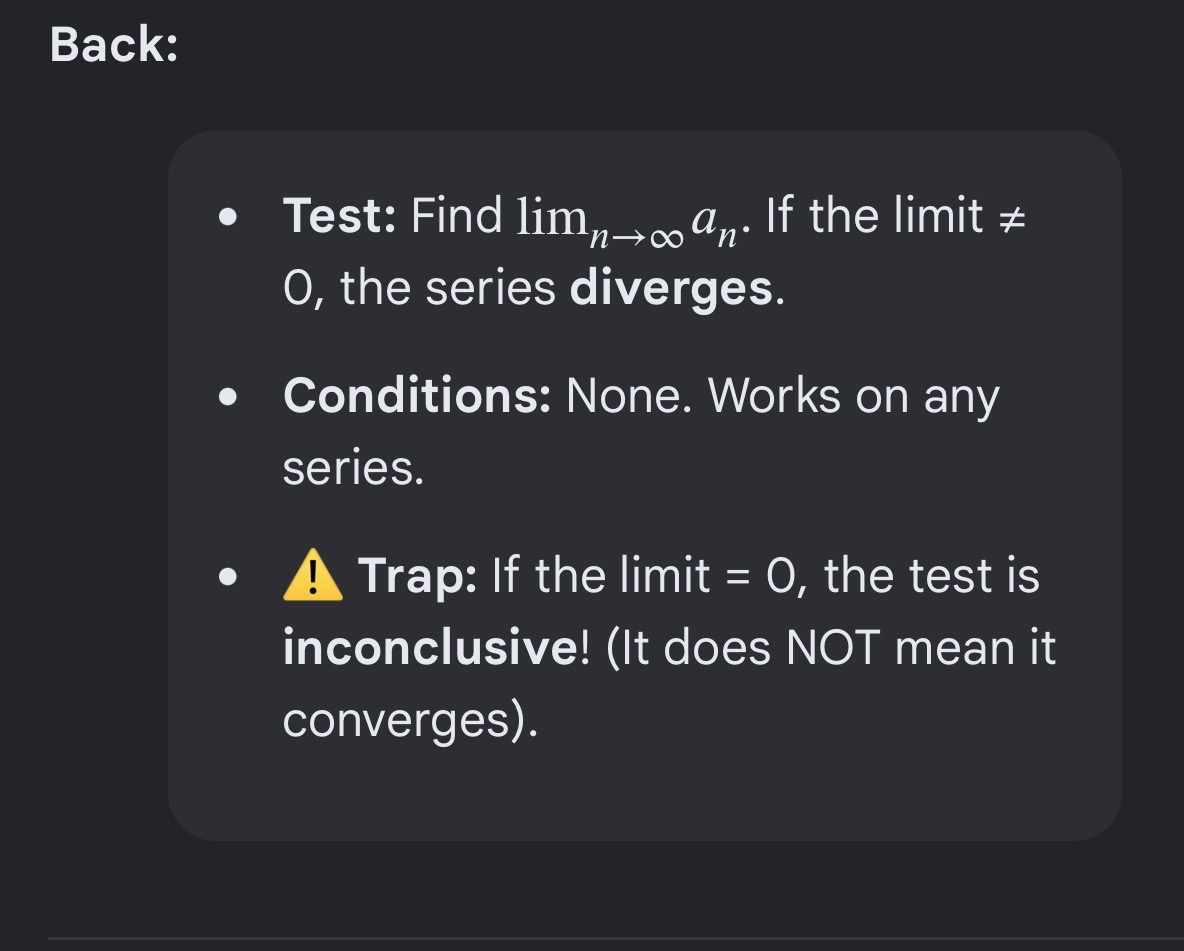Screen dimensions: 1184x951
Task: Select the "Back:" heading
Action: (114, 45)
